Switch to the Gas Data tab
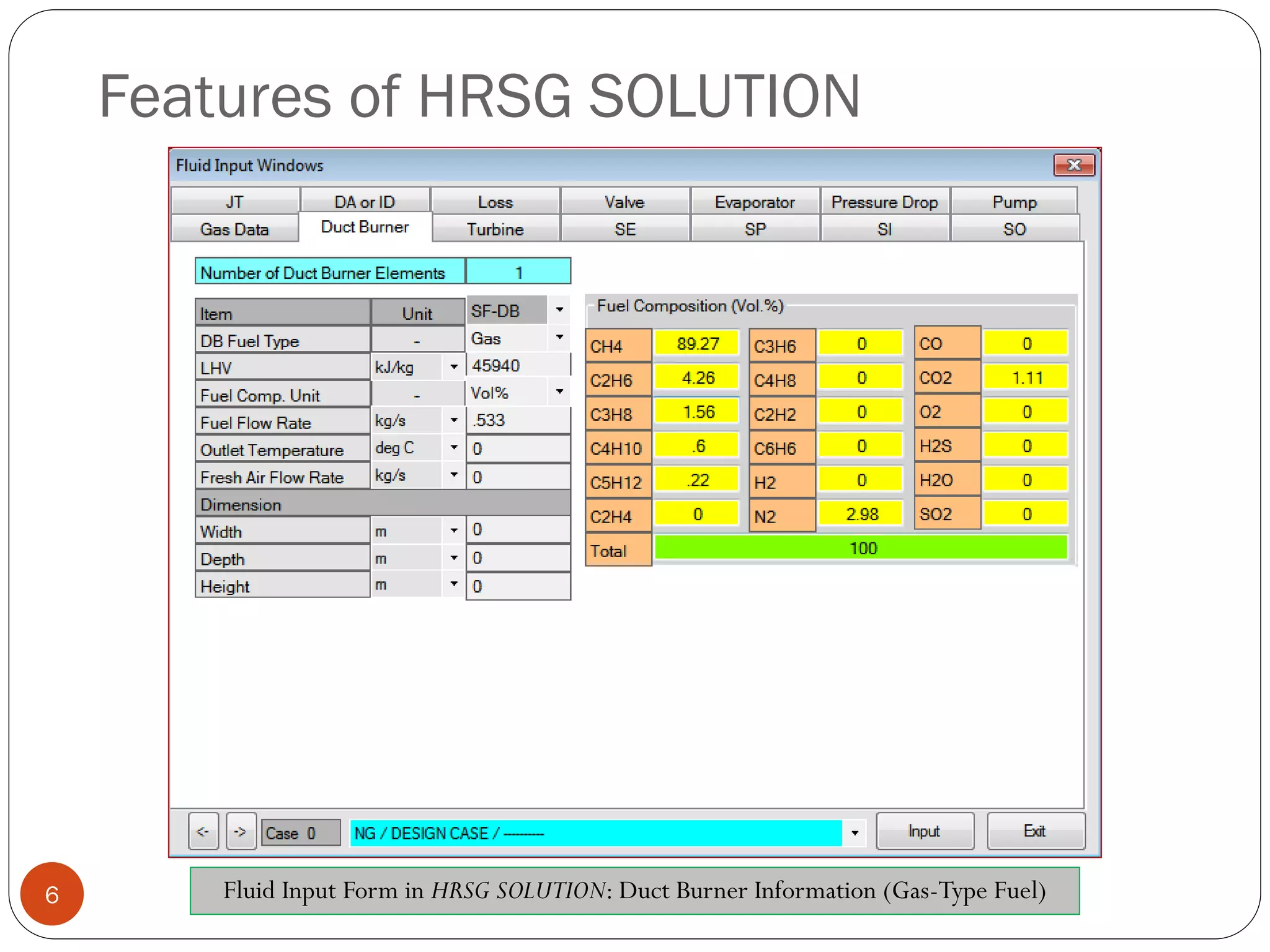This screenshot has width=1270, height=952. [x=234, y=229]
